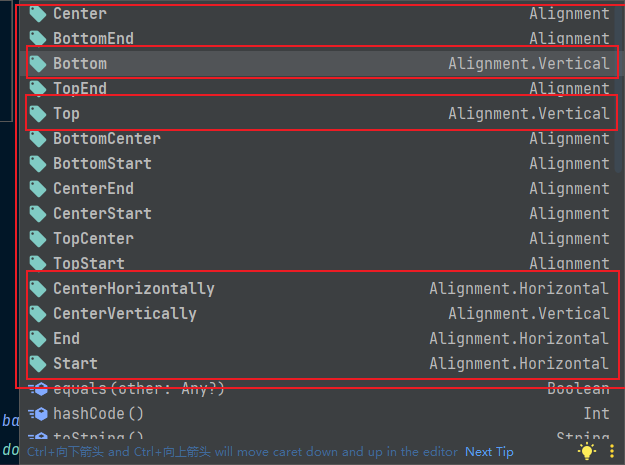625x465 pixels.
Task: Click the tag icon next to Bottom
Action: click(38, 64)
